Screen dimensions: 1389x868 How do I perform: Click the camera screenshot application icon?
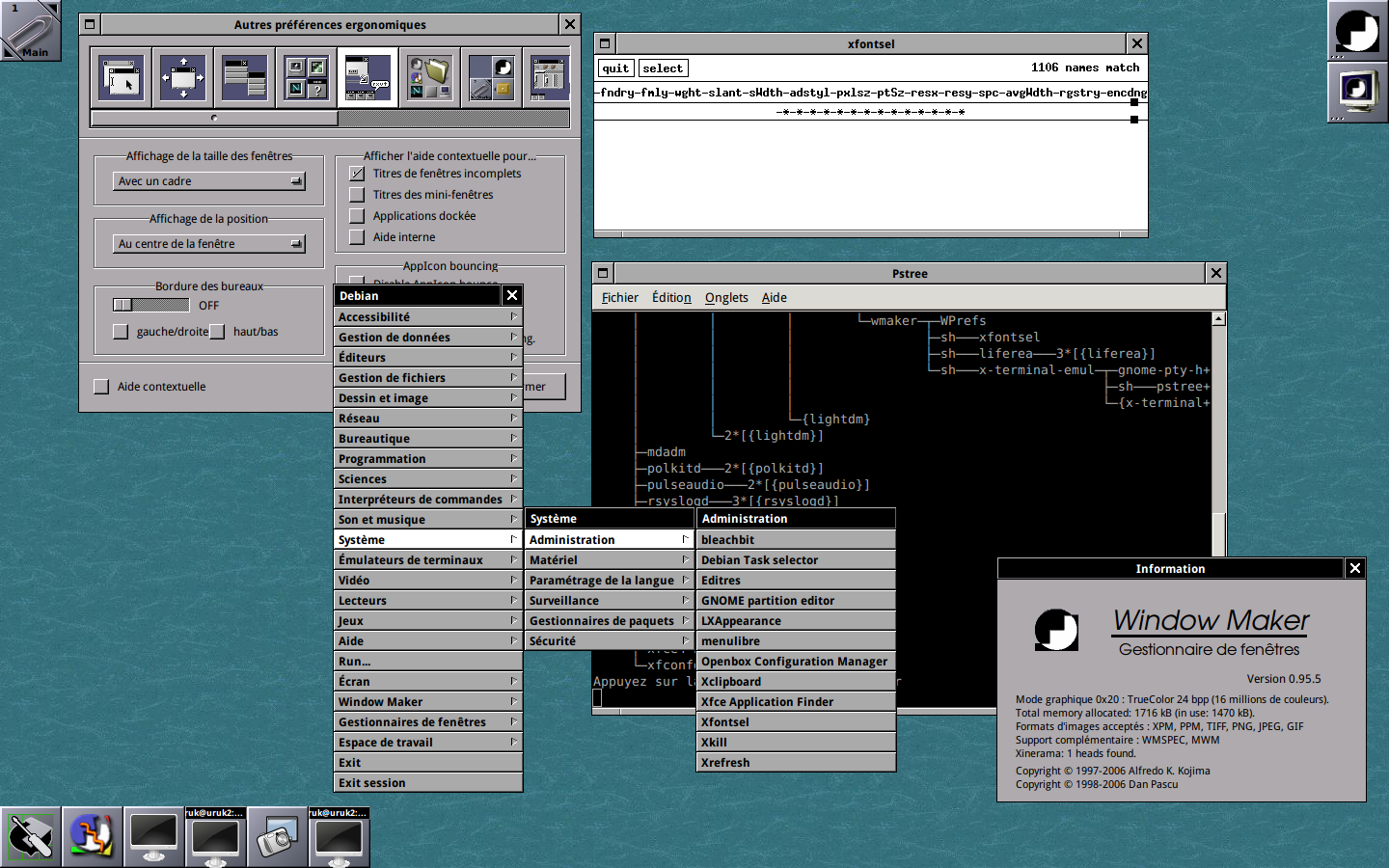278,837
